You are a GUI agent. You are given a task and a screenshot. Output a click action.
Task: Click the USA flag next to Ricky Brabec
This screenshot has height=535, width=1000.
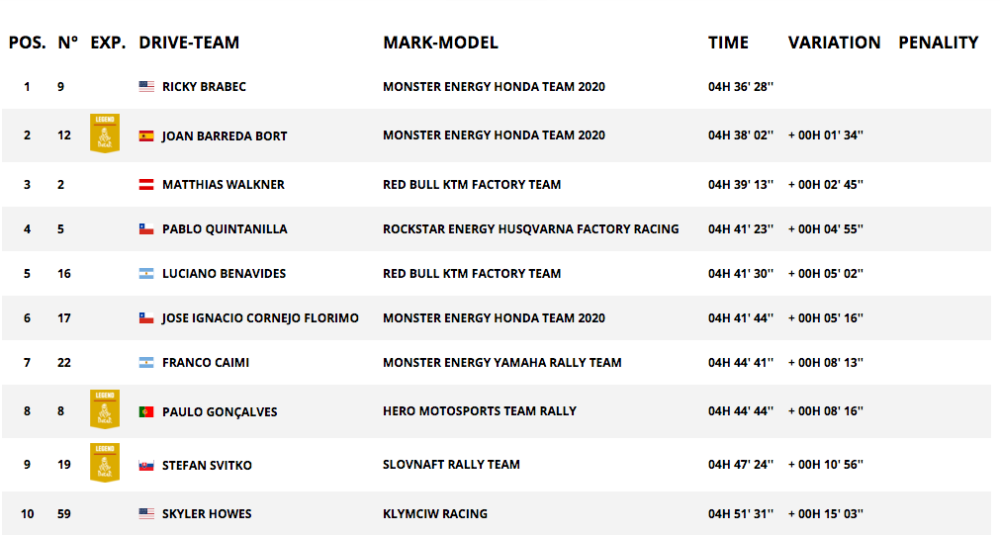(x=146, y=87)
